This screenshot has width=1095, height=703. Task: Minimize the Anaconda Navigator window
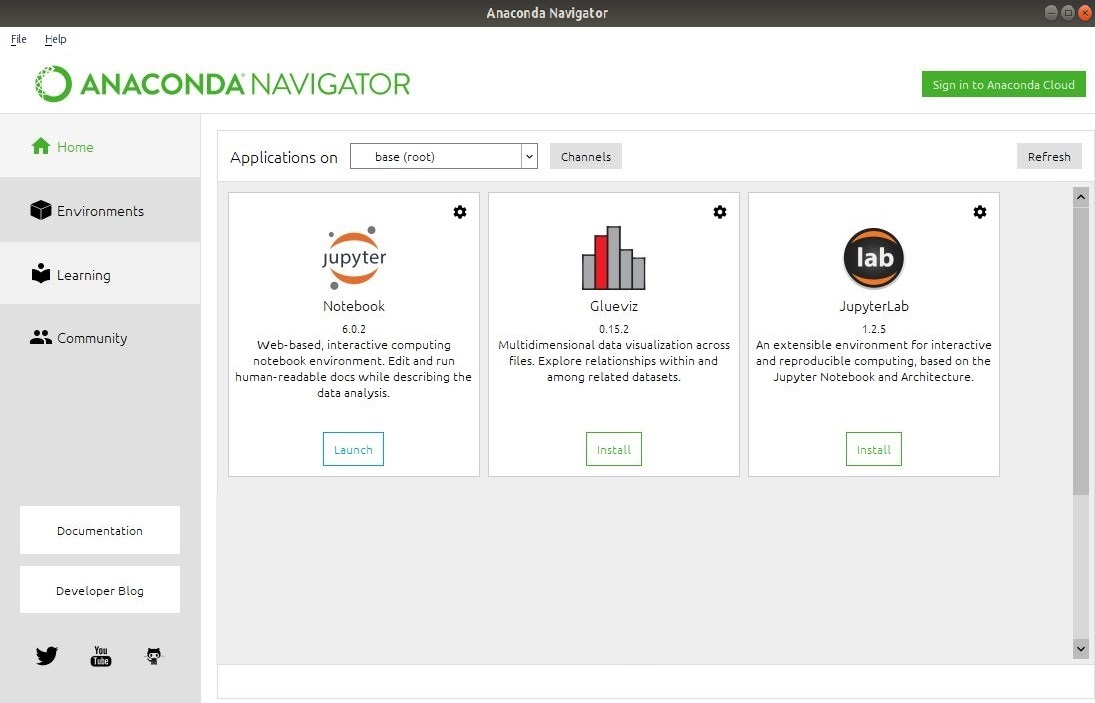1051,13
